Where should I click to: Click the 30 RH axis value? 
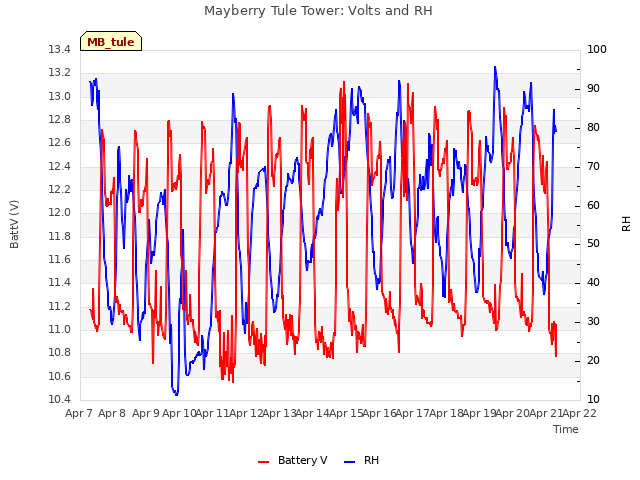pyautogui.click(x=593, y=322)
